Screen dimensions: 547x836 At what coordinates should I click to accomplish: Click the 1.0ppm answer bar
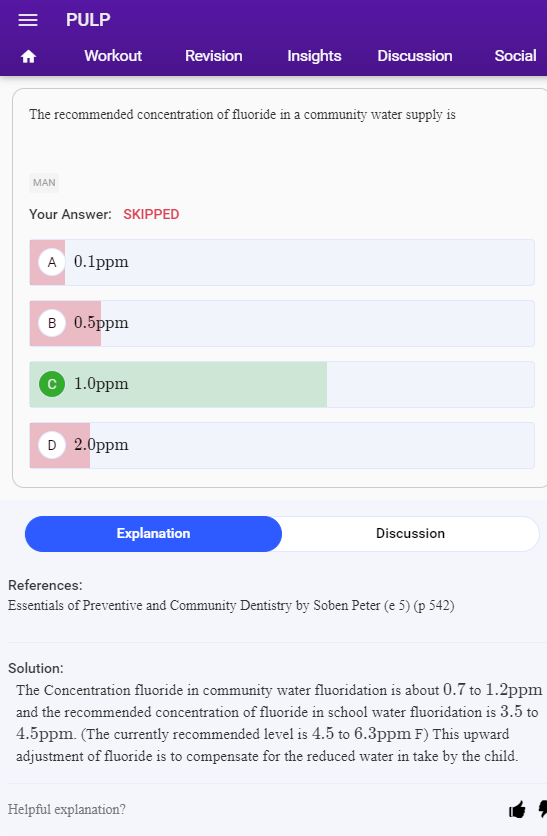(282, 384)
